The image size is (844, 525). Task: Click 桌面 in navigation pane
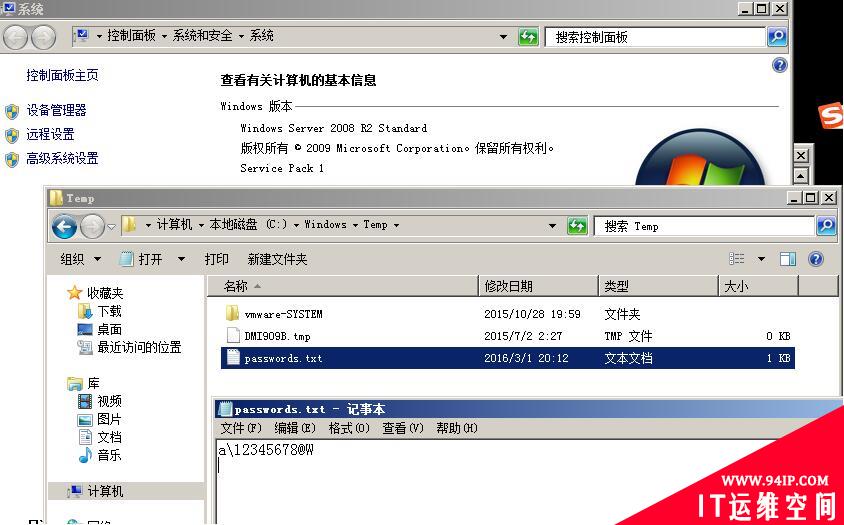point(109,329)
